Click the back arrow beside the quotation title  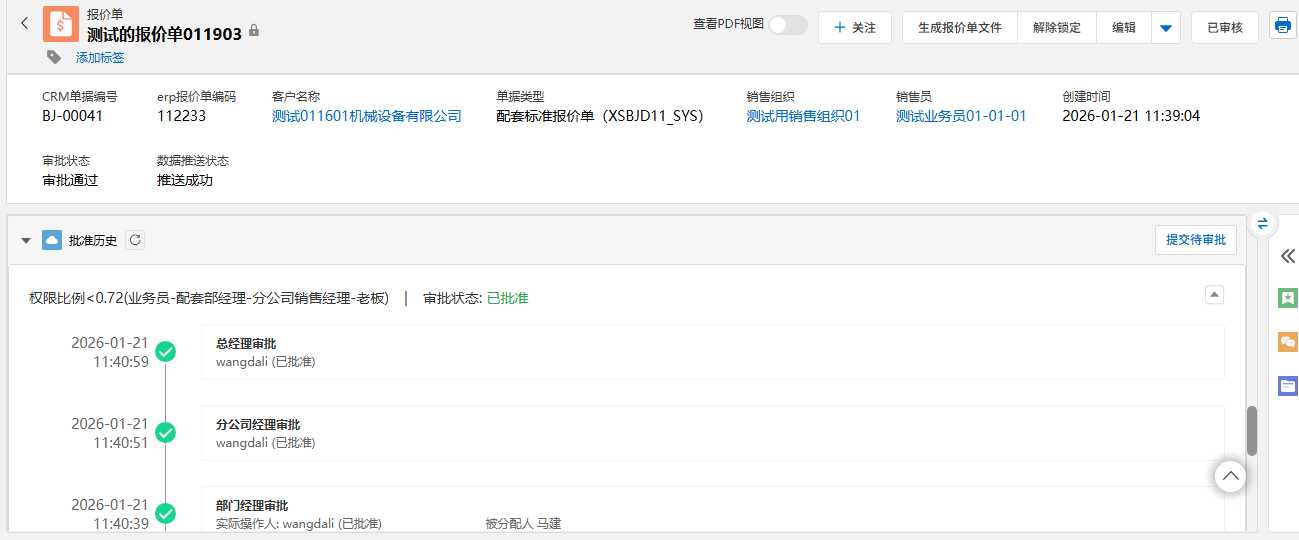(24, 24)
